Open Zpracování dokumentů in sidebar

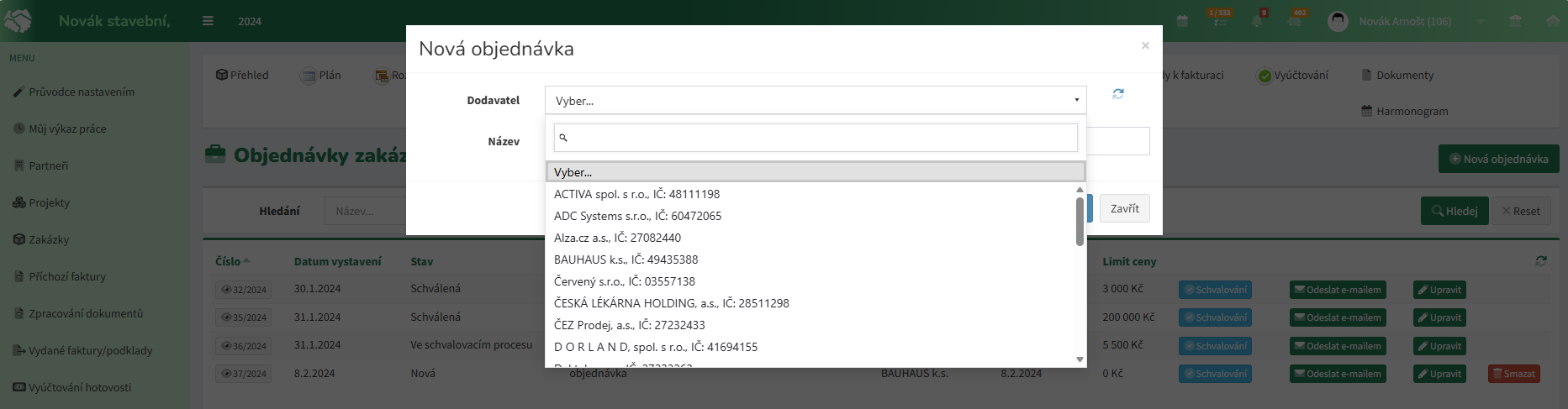86,313
